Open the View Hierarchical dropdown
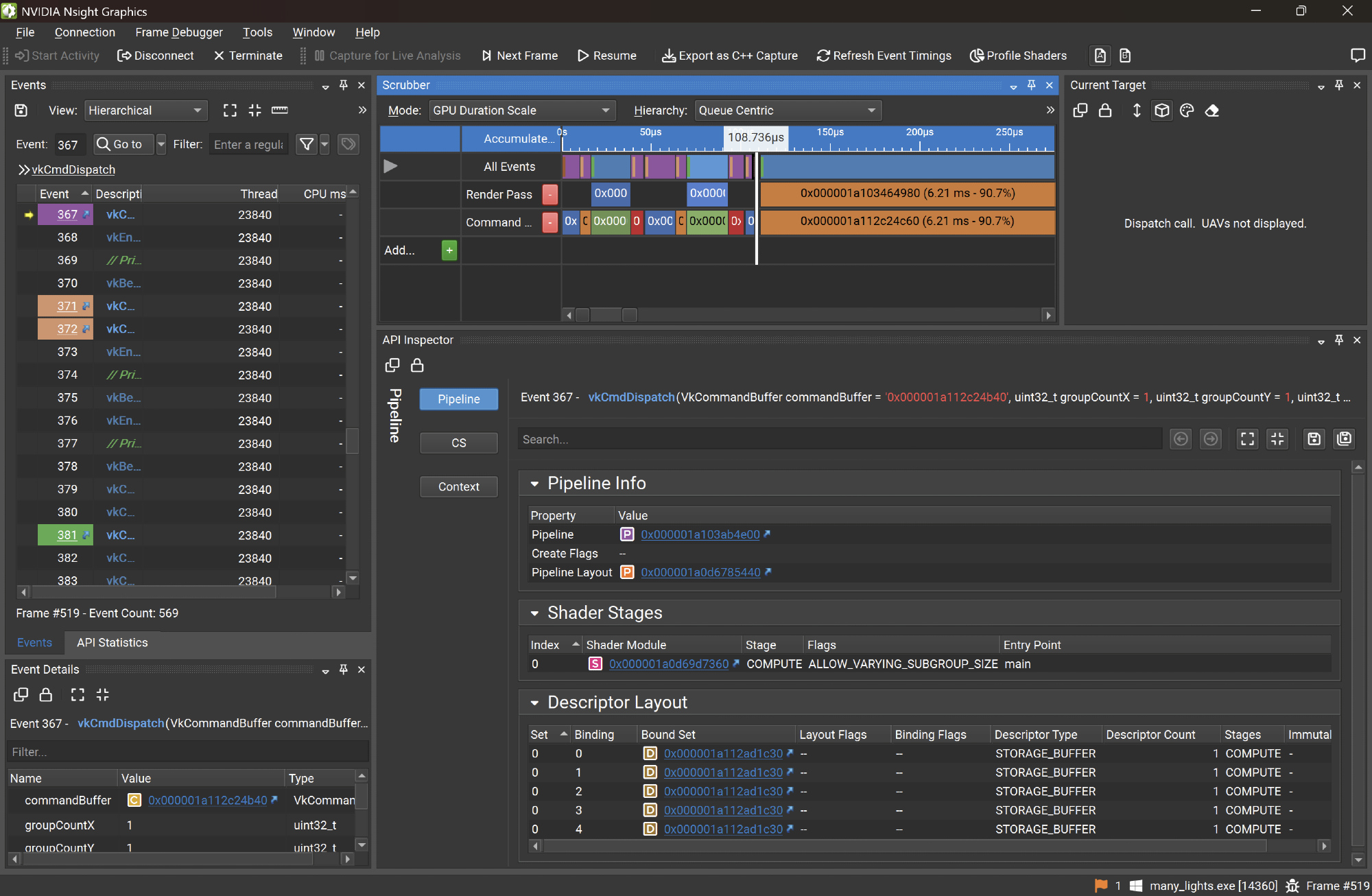1372x896 pixels. pos(145,110)
